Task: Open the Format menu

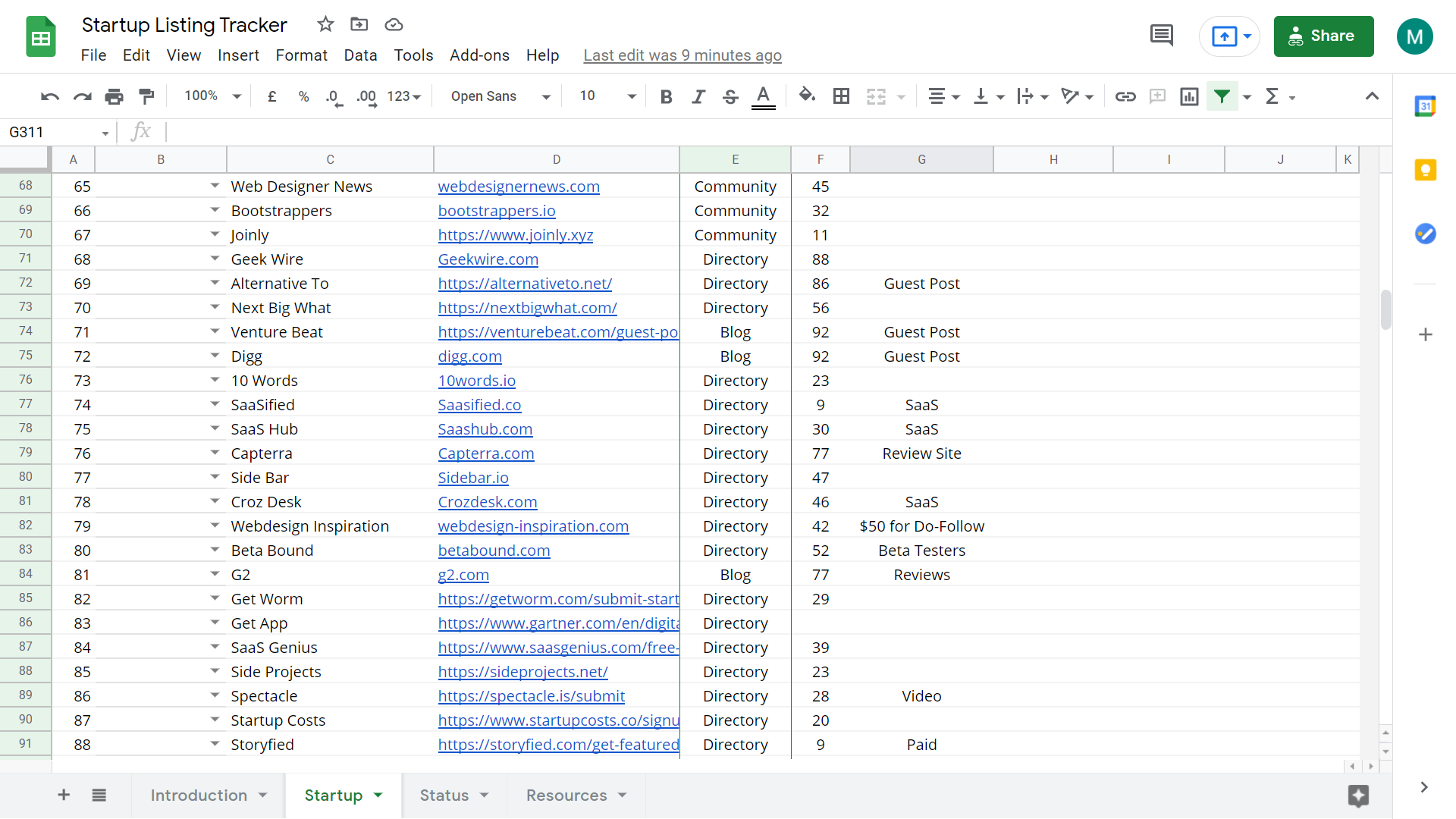Action: click(301, 55)
